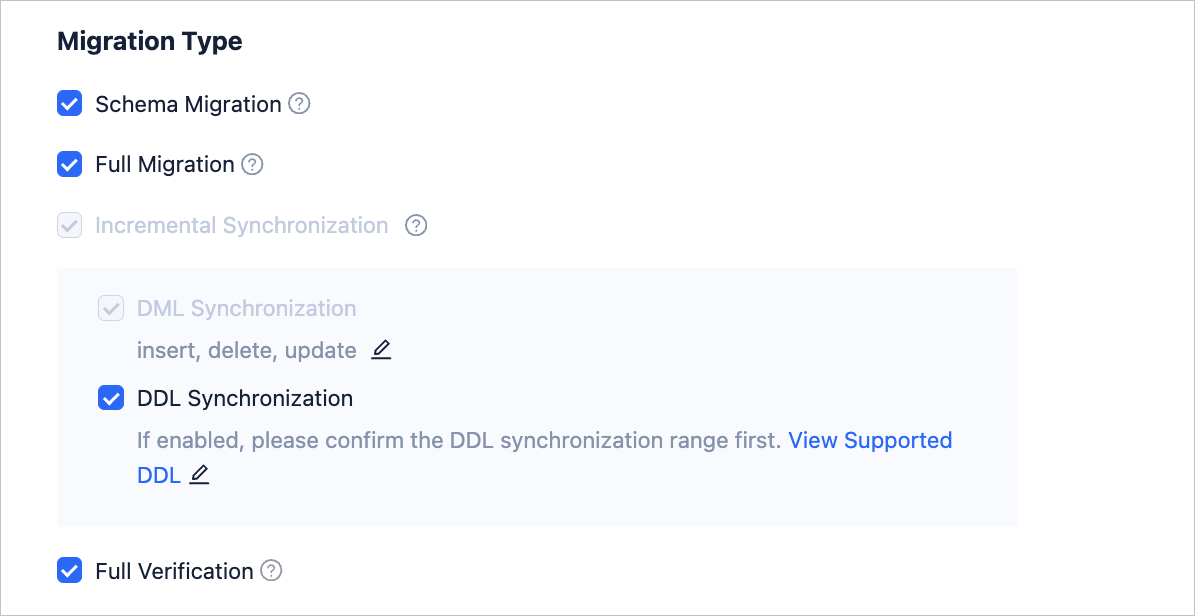Screen dimensions: 1195x616
Task: Click the disabled DML Synchronization checkbox
Action: (110, 308)
